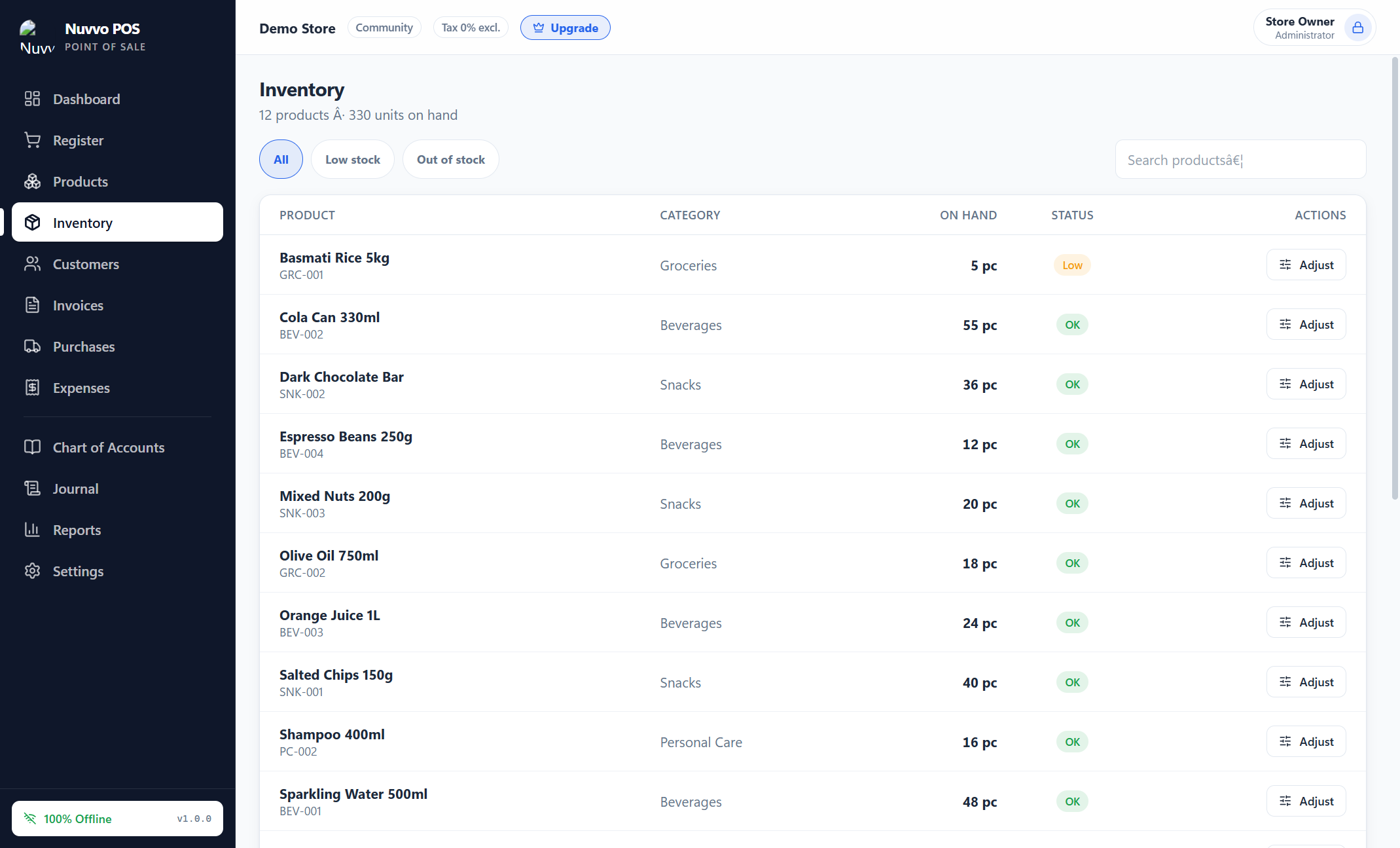
Task: Select the Espresso Beans 250g product name
Action: pos(346,437)
